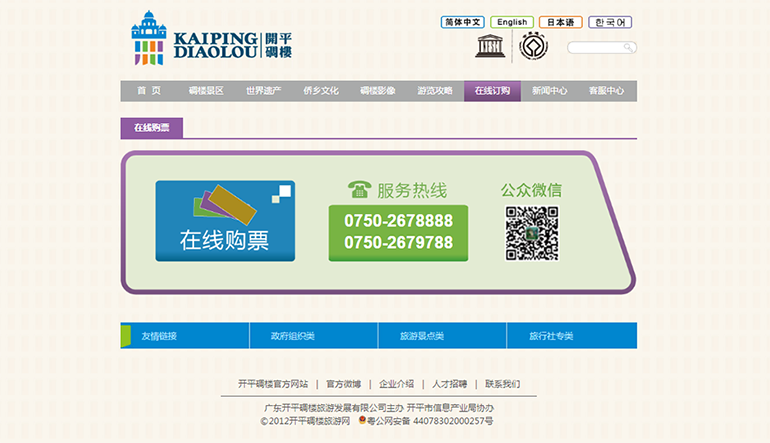Open the 游览攻略 menu item
This screenshot has width=770, height=443.
pos(435,91)
